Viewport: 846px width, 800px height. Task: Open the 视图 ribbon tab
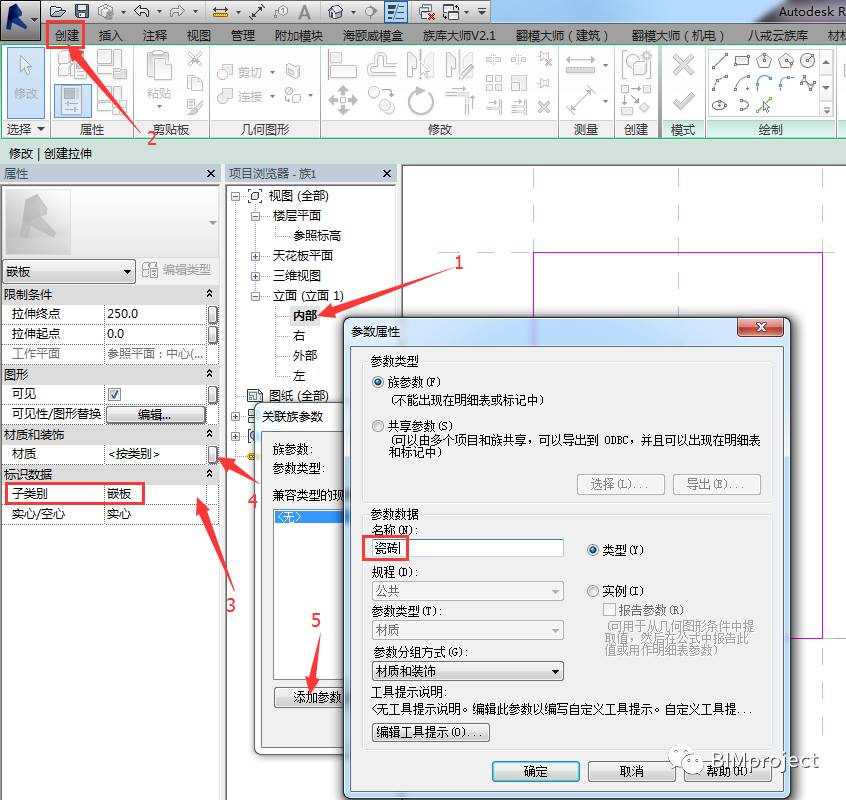point(199,35)
